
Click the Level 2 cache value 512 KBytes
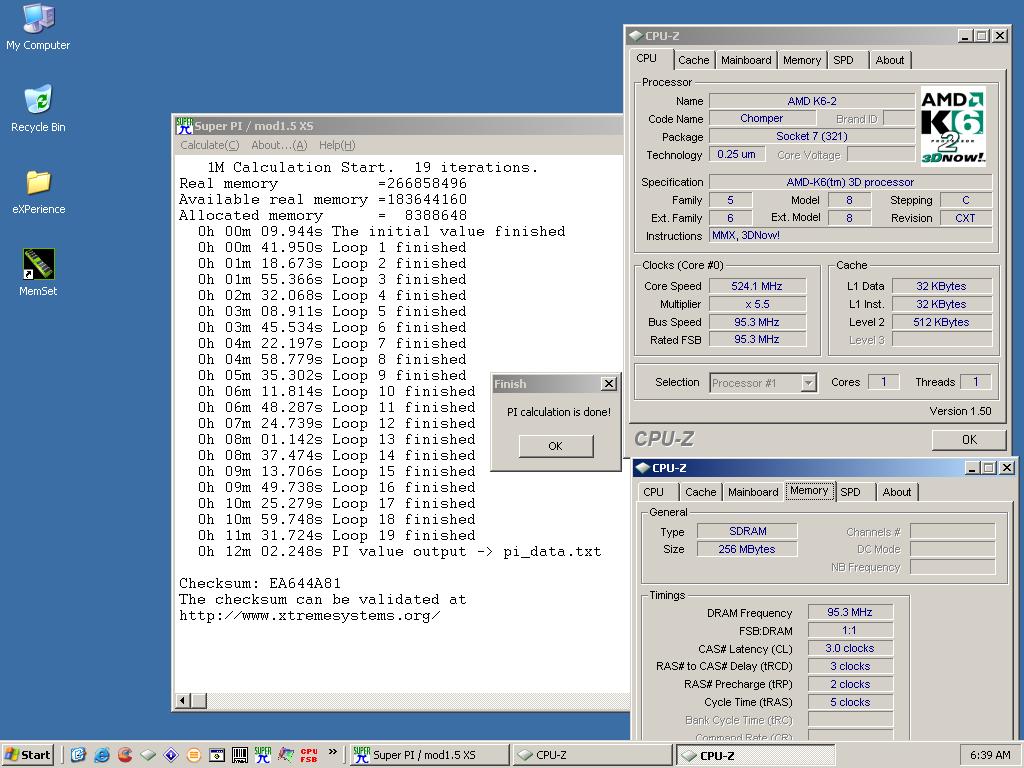[x=942, y=322]
